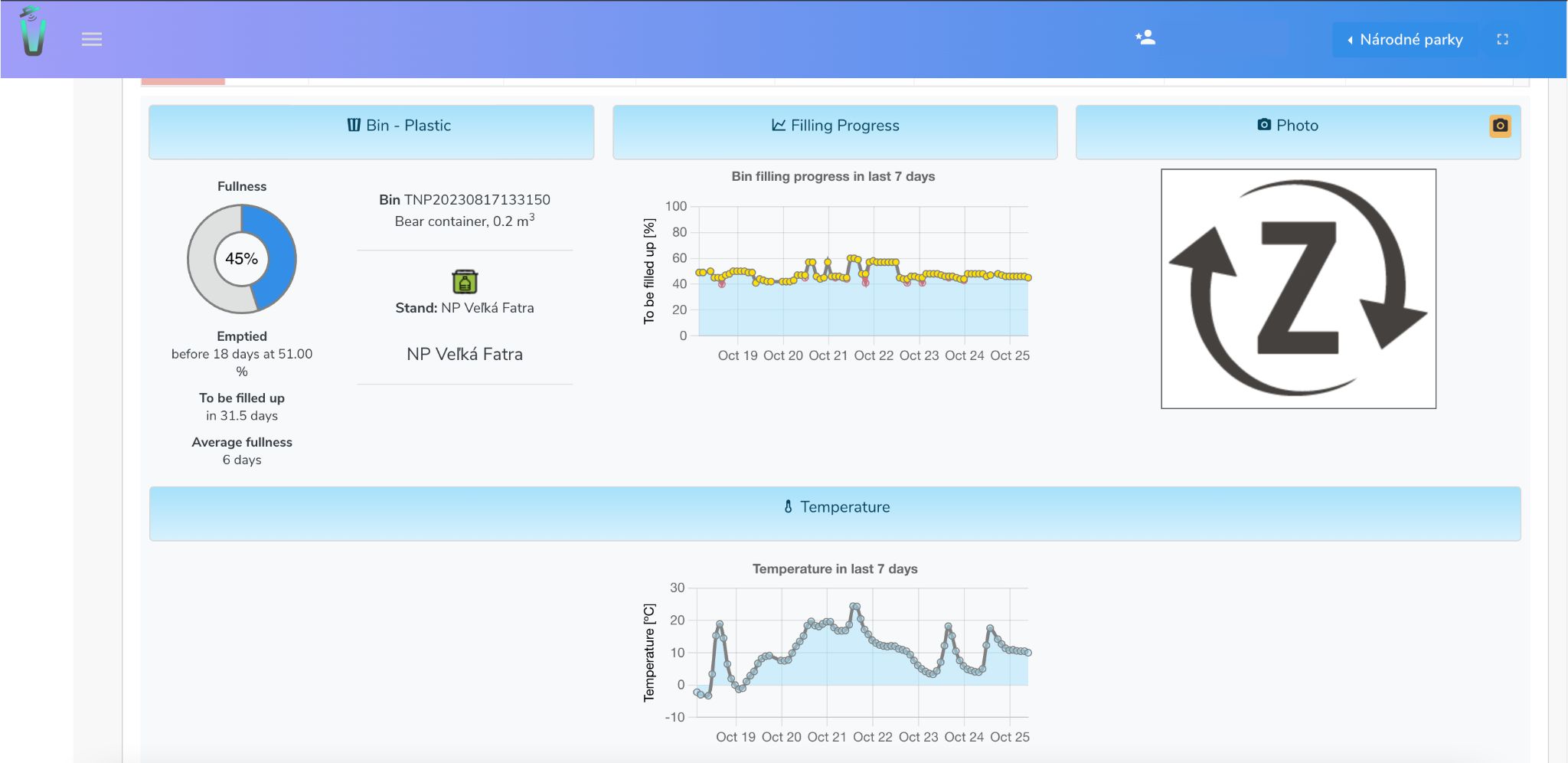Image resolution: width=1568 pixels, height=763 pixels.
Task: Select the pink highlighted tab at top
Action: 183,80
